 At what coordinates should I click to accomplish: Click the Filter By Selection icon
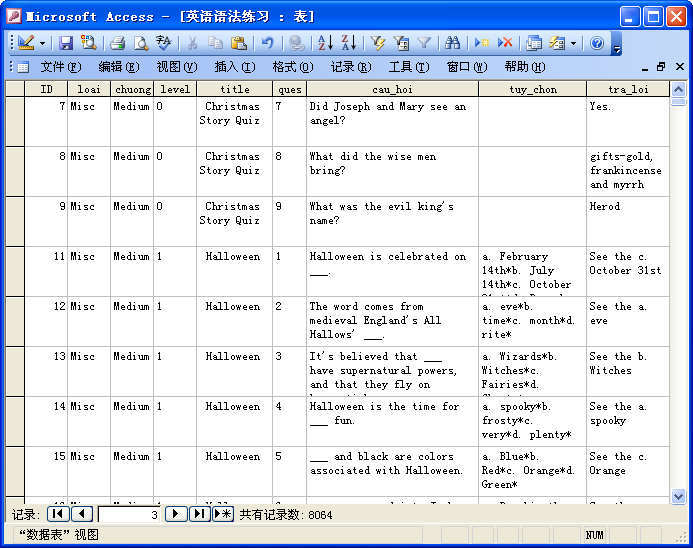378,43
